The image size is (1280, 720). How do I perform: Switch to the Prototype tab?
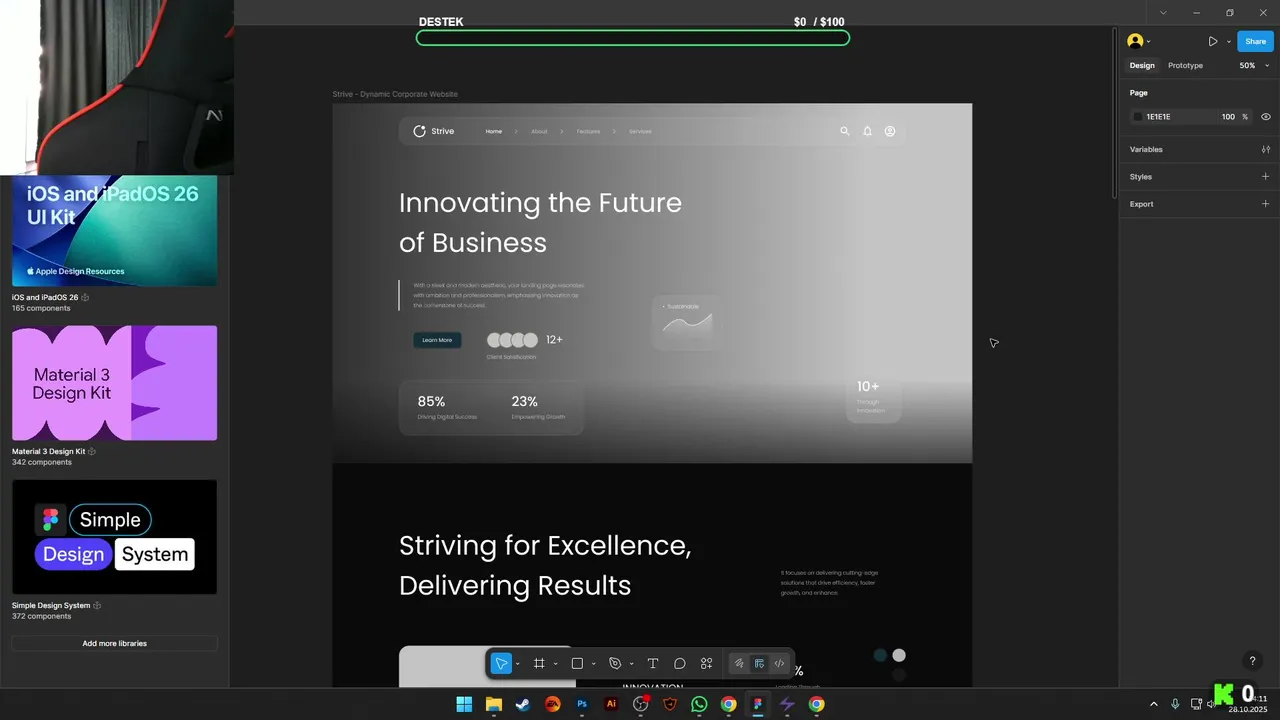click(x=1185, y=66)
